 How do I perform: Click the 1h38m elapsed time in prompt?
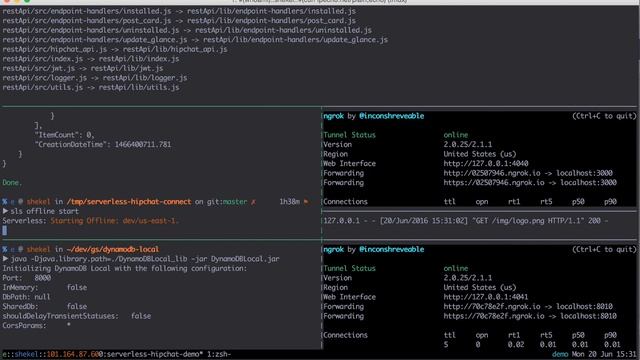point(289,202)
